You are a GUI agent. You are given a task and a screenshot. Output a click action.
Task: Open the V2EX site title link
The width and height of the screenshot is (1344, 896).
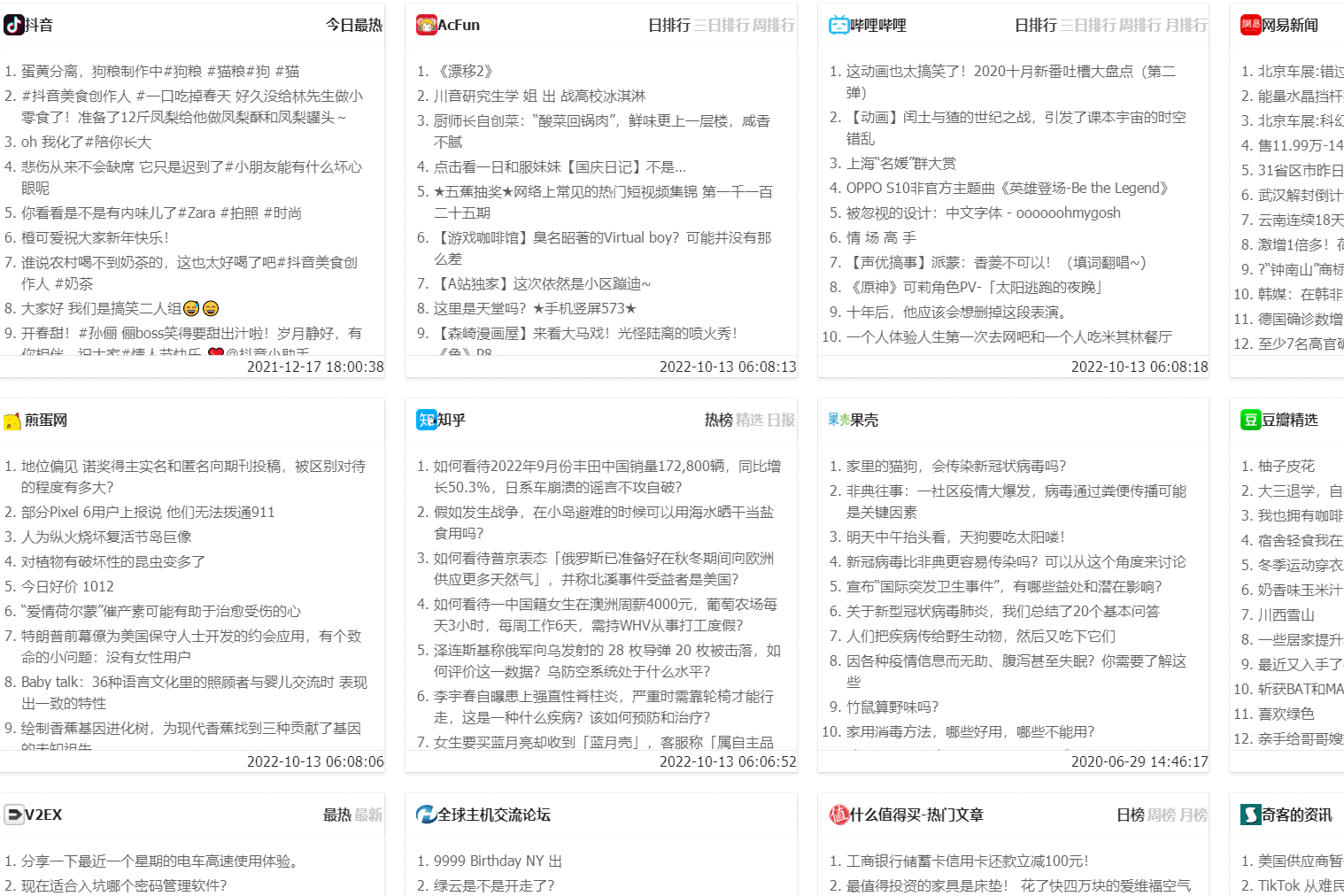[x=43, y=815]
